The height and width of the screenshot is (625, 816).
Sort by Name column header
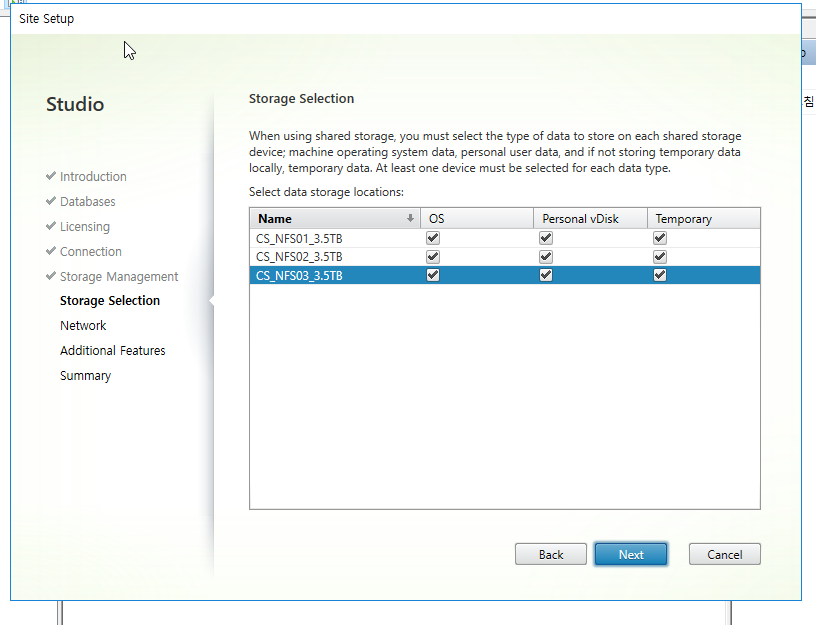click(x=335, y=219)
